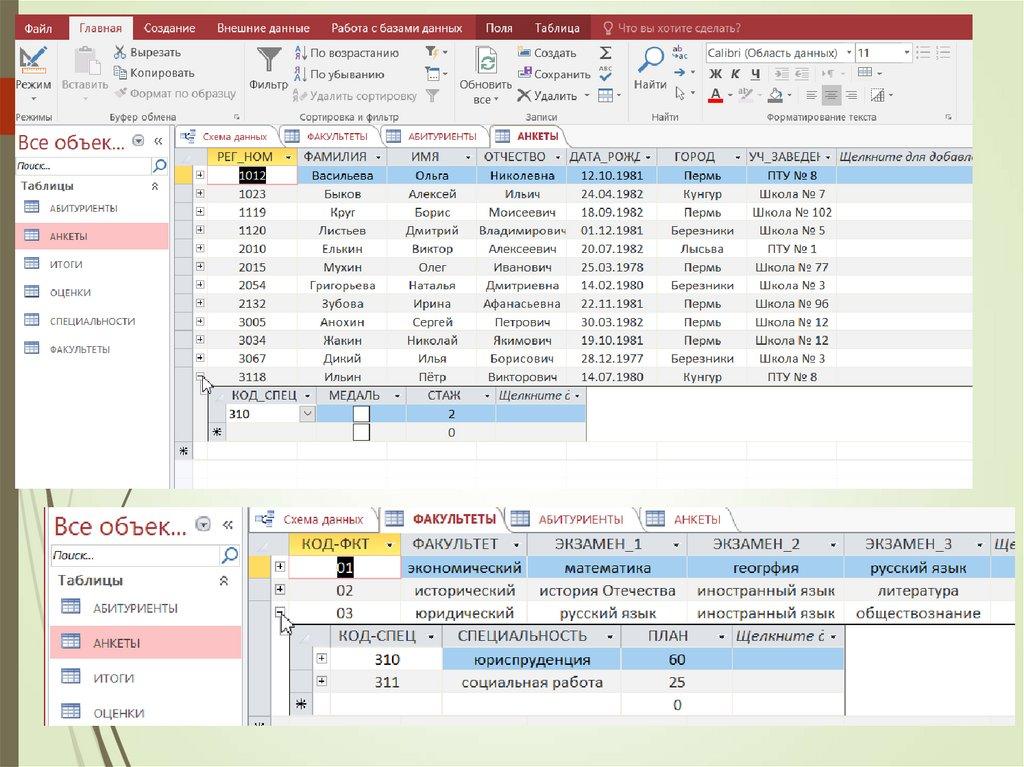Click the Фильтр funnel icon

pos(268,60)
